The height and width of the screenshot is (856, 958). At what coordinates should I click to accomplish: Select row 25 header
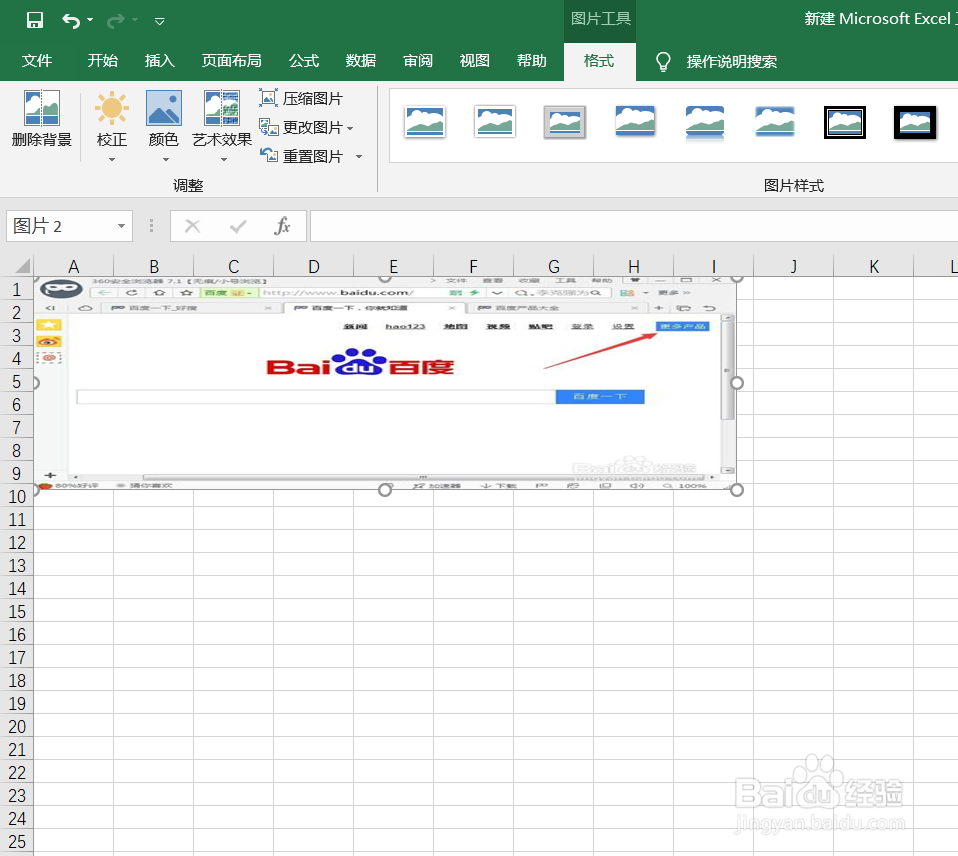tap(17, 841)
